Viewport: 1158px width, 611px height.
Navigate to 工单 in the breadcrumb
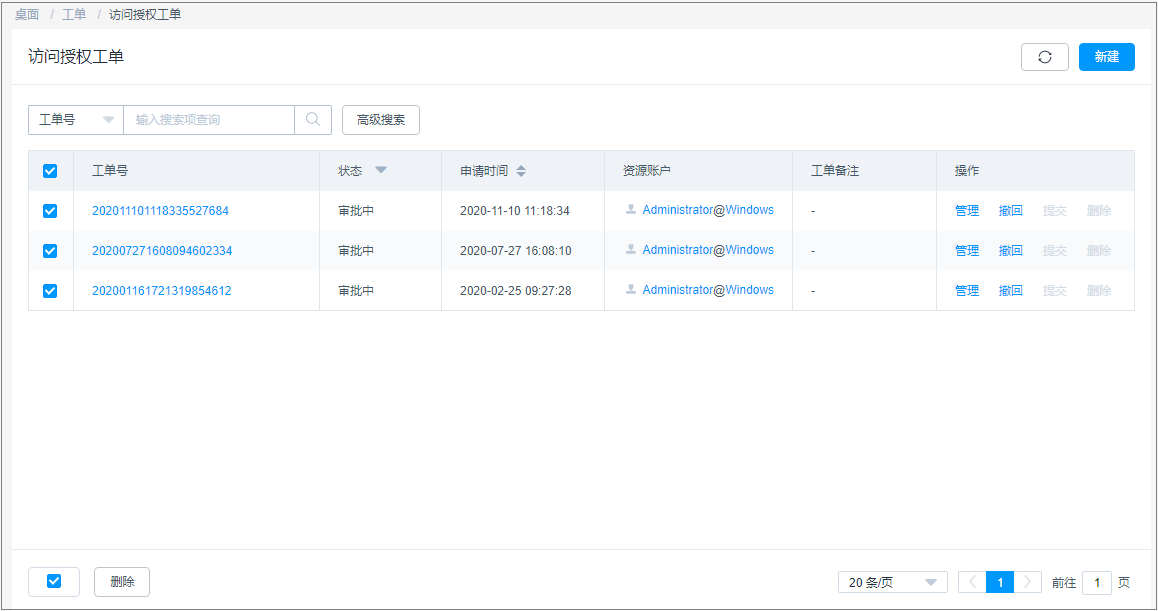74,15
